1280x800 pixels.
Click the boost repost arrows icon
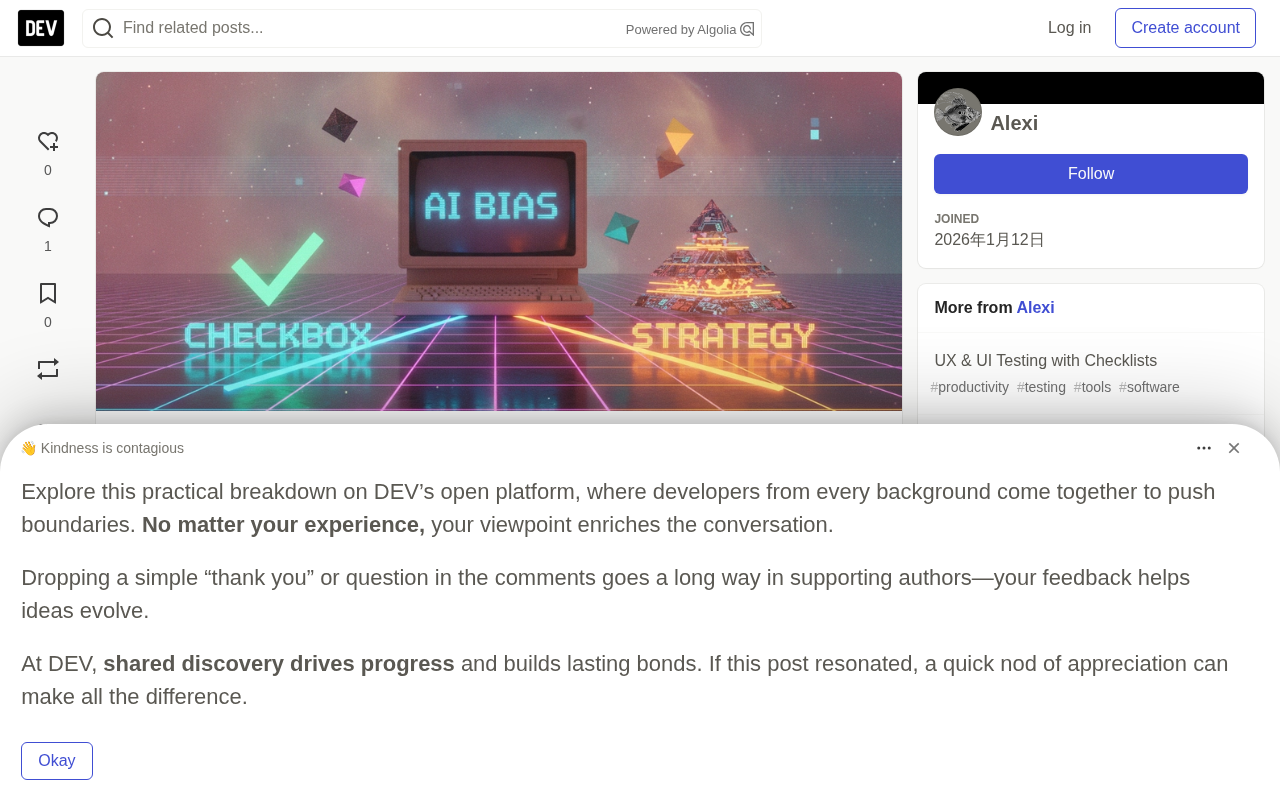coord(48,370)
